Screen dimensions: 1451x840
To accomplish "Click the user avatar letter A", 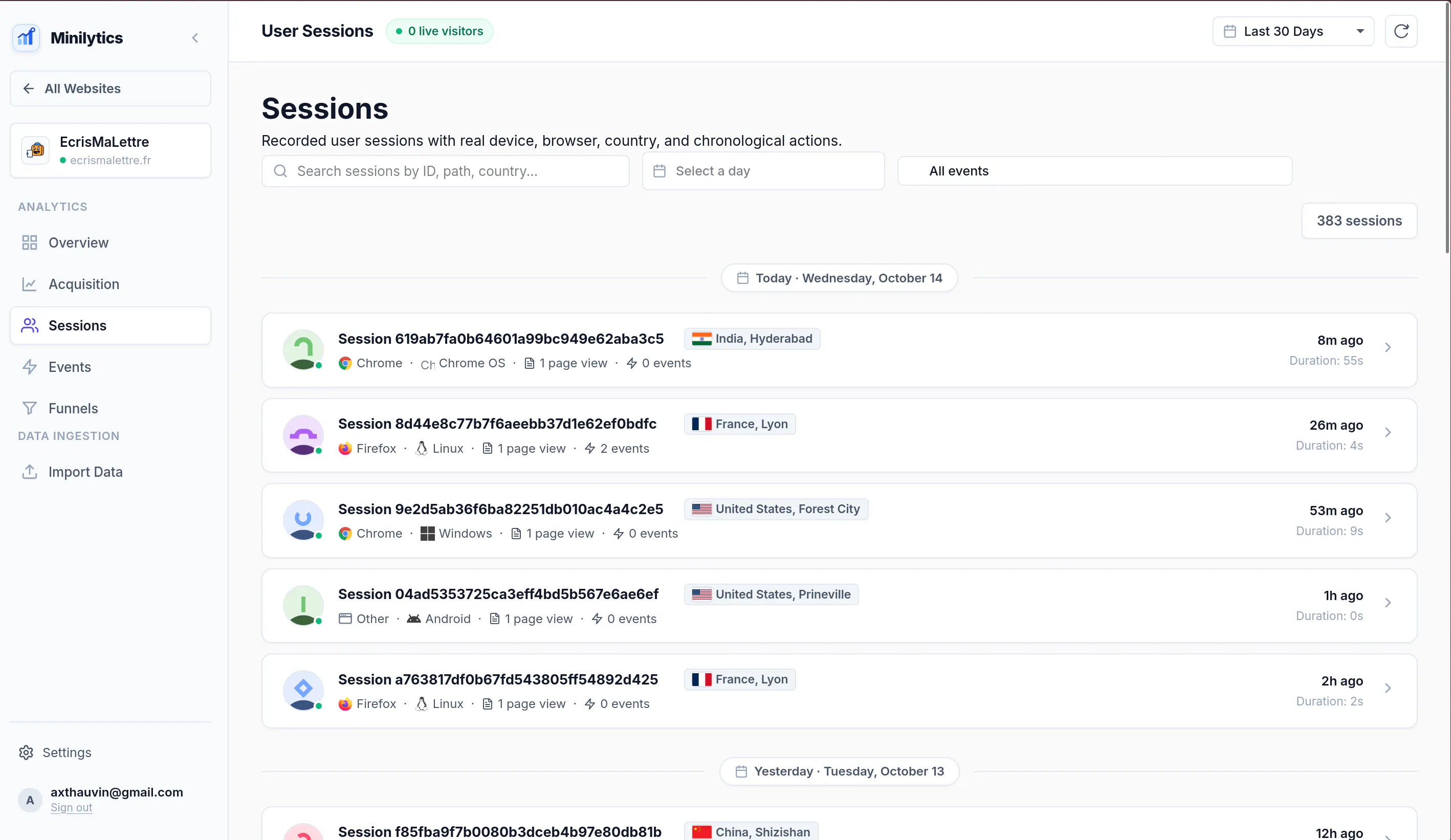I will click(x=30, y=800).
